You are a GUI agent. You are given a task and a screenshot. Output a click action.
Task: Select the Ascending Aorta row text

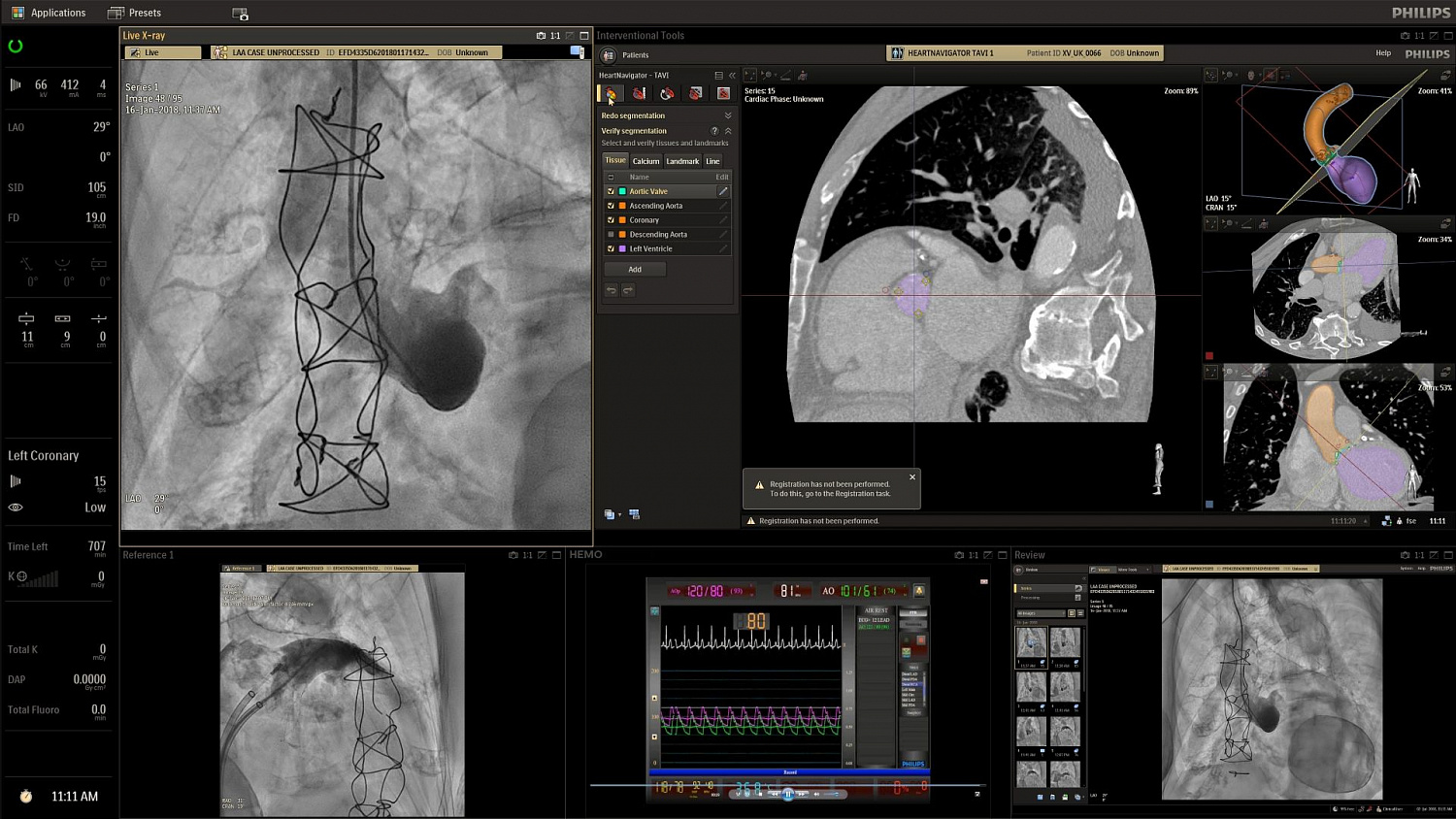coord(656,206)
